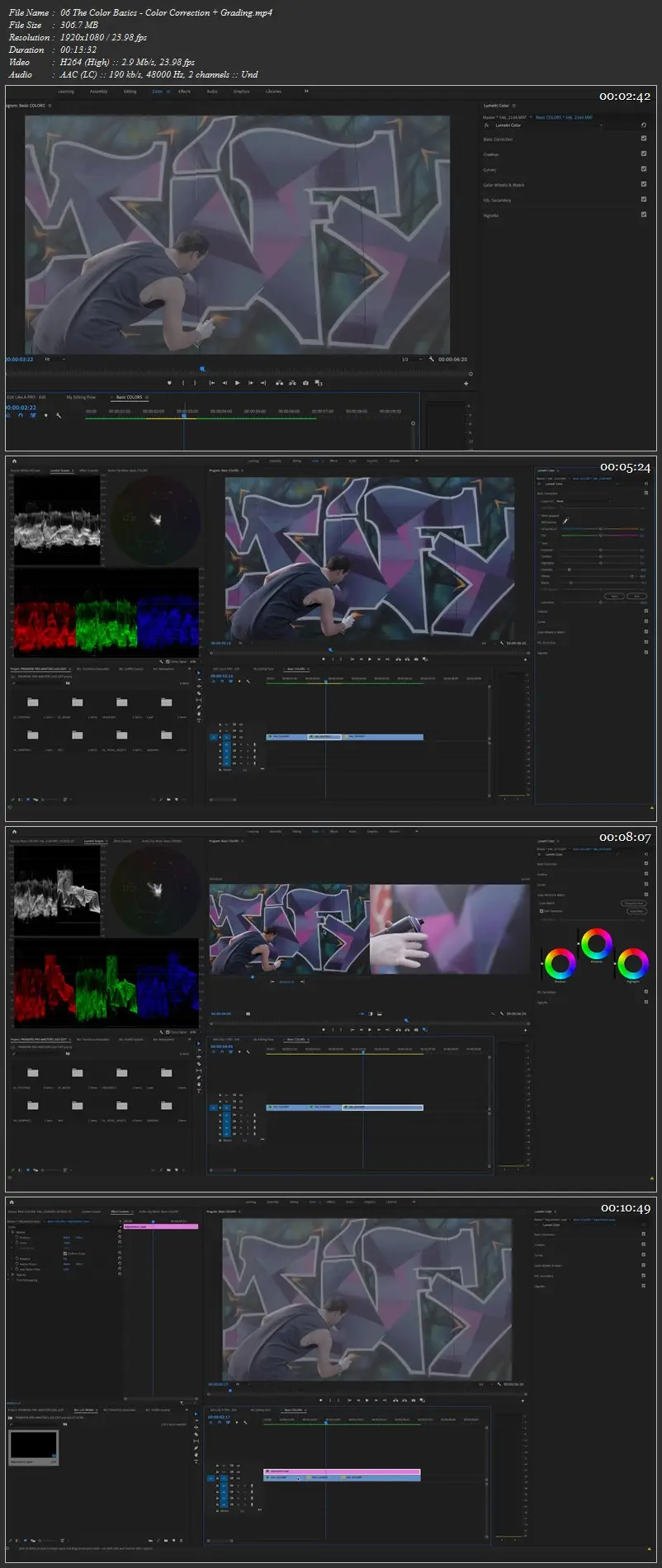Disable HSL Secondary checkbox in the 00:02:42 frame
This screenshot has width=662, height=1568.
point(644,199)
